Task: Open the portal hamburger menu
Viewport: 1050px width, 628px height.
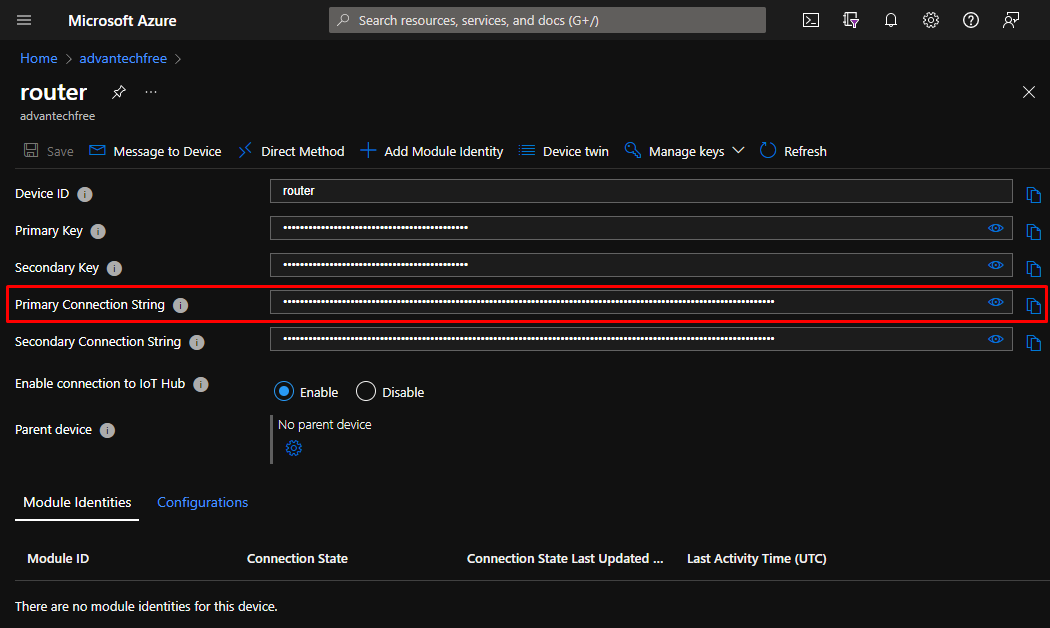Action: (24, 20)
